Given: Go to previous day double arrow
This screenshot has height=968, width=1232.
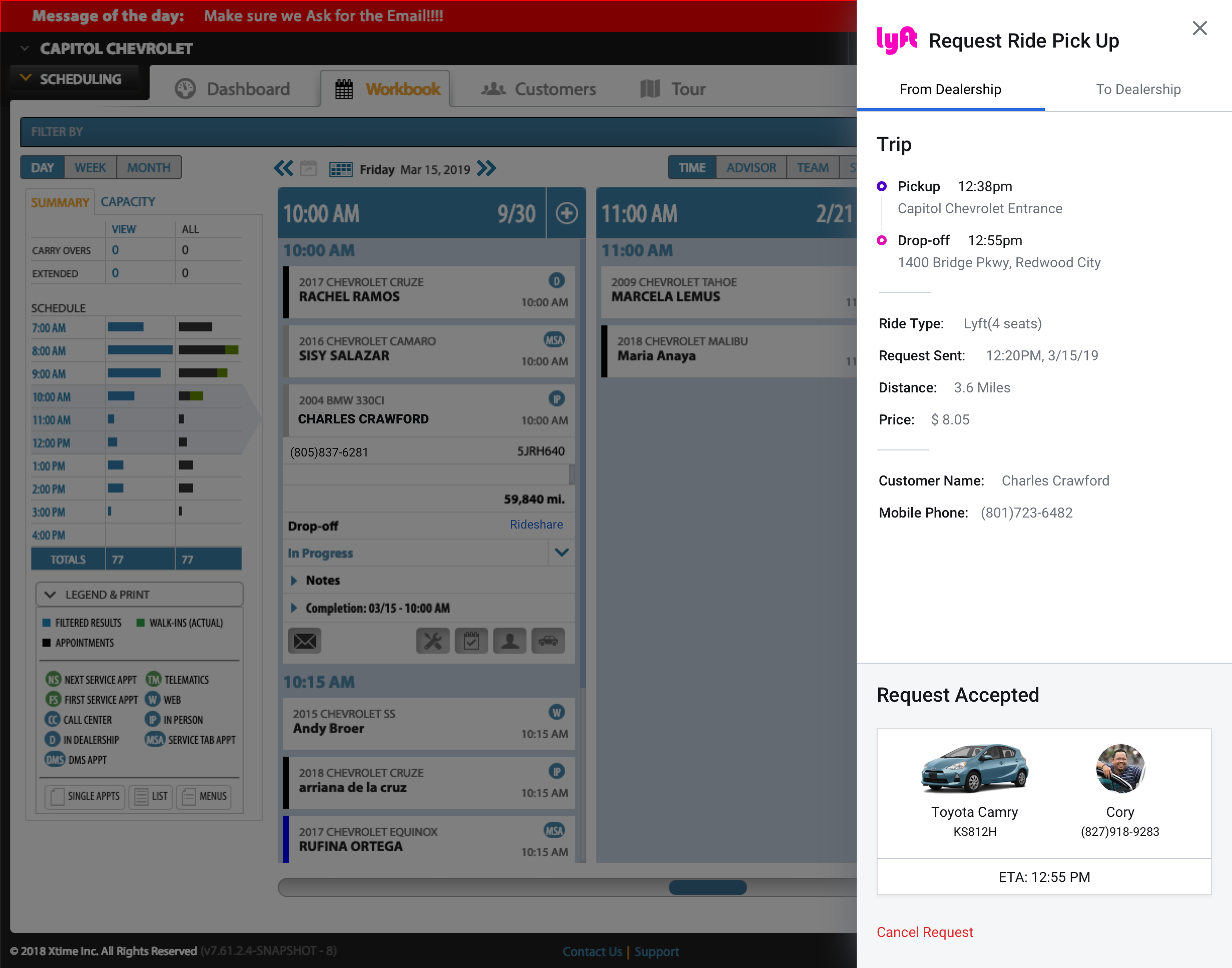Looking at the screenshot, I should point(283,168).
